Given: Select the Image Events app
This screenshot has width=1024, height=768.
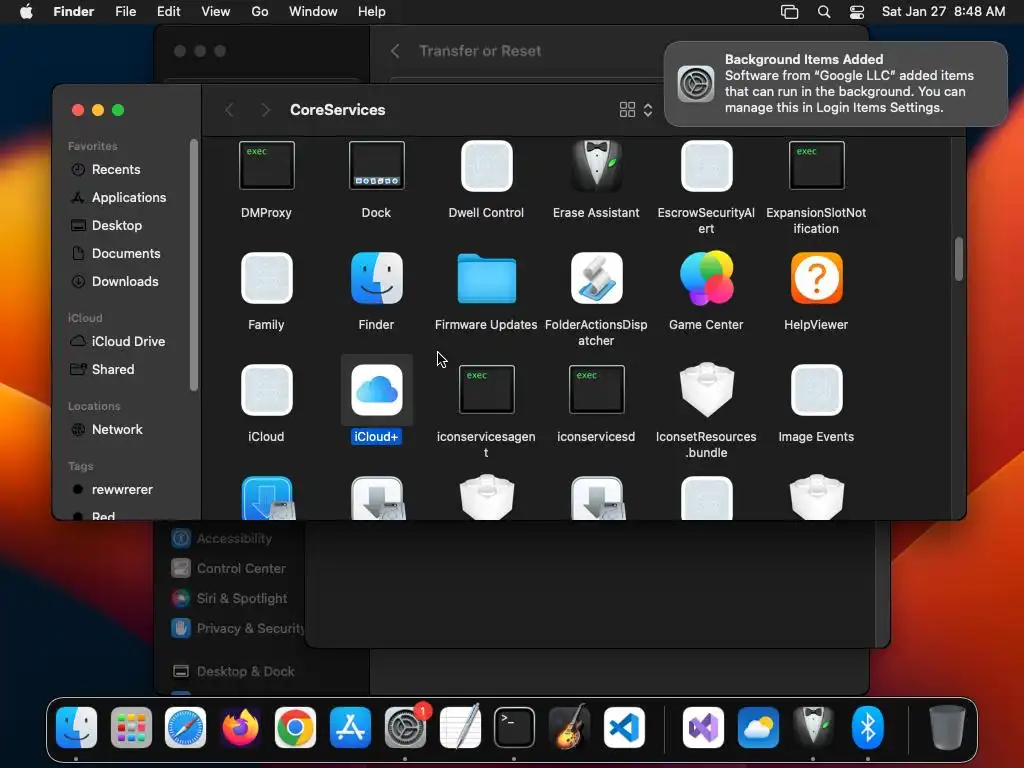Looking at the screenshot, I should [x=816, y=391].
